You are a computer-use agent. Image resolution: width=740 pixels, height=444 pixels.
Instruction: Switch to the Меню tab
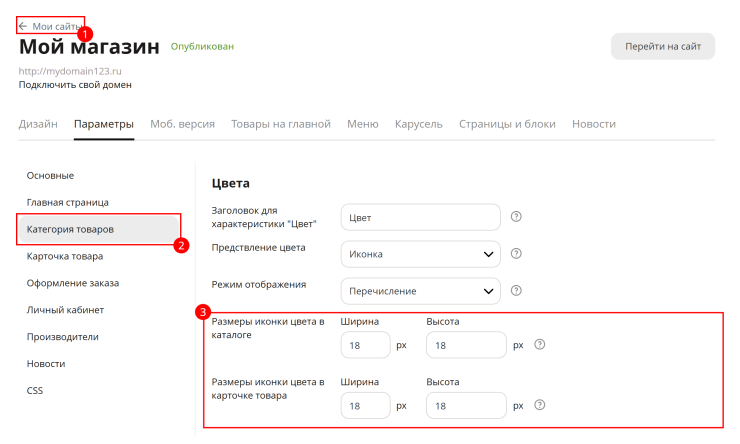point(362,124)
